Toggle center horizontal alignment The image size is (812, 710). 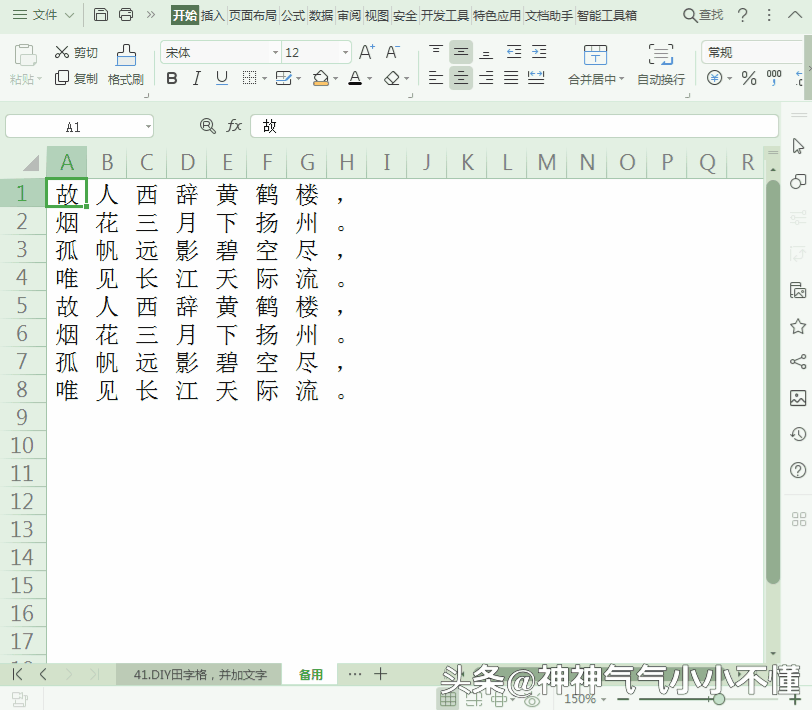click(461, 78)
